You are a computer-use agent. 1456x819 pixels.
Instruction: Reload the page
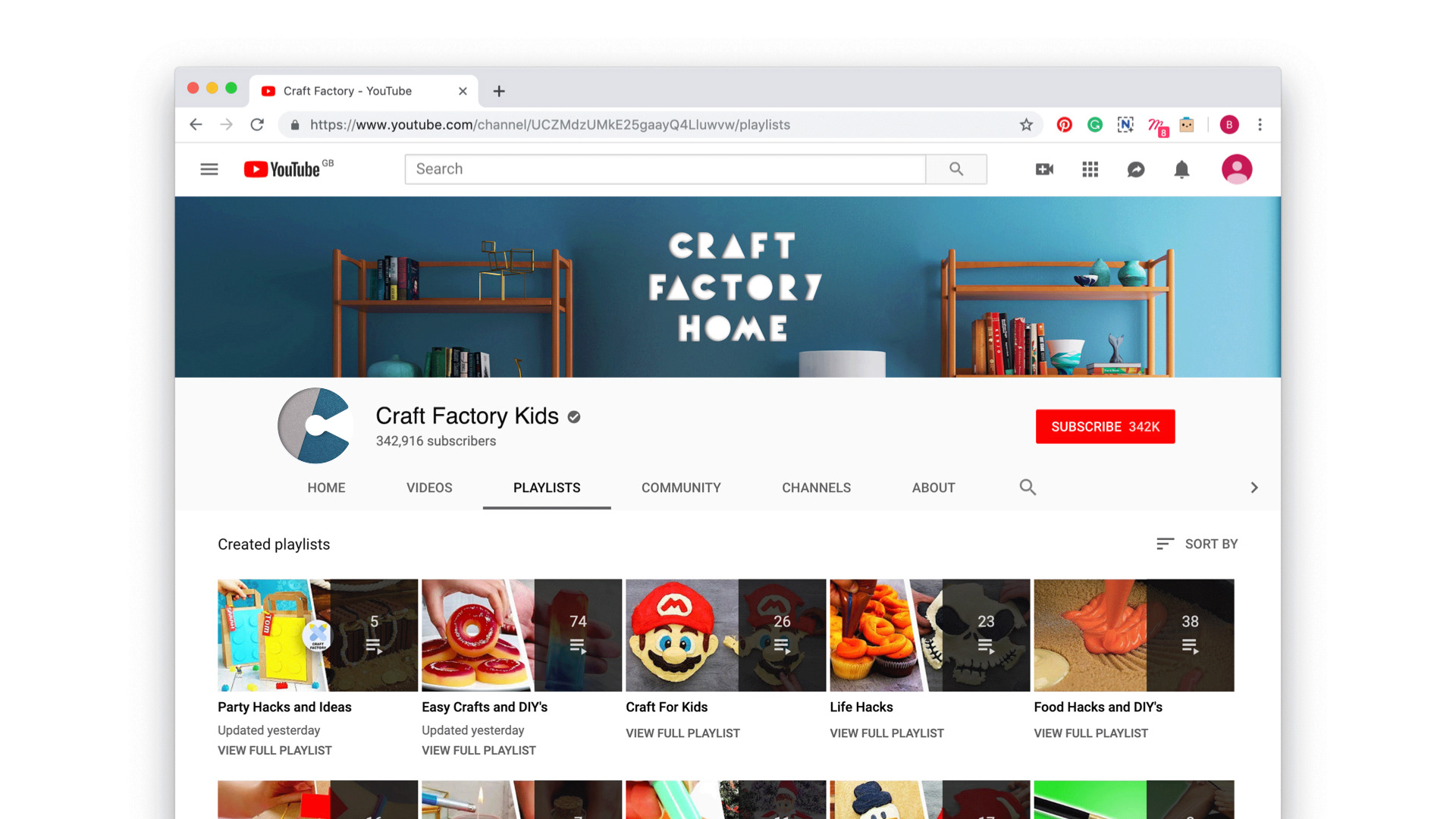tap(257, 124)
